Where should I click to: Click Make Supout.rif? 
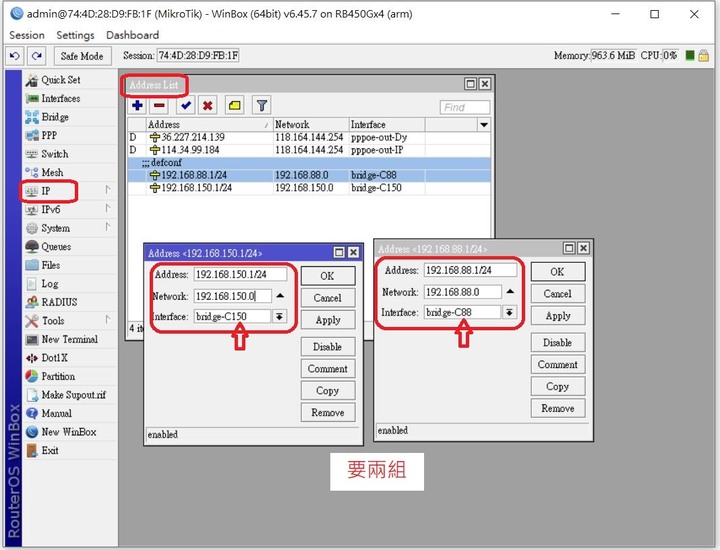point(73,395)
